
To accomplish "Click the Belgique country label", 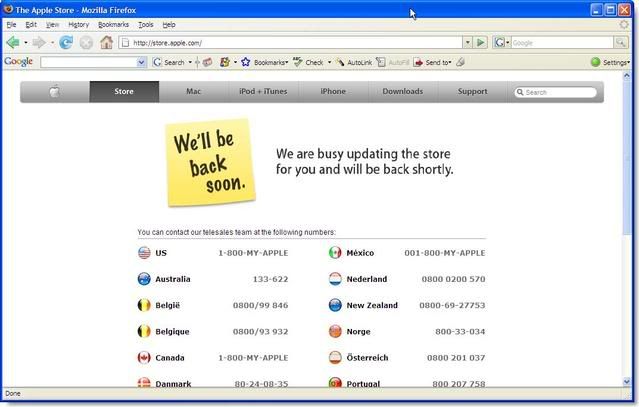I will 172,332.
